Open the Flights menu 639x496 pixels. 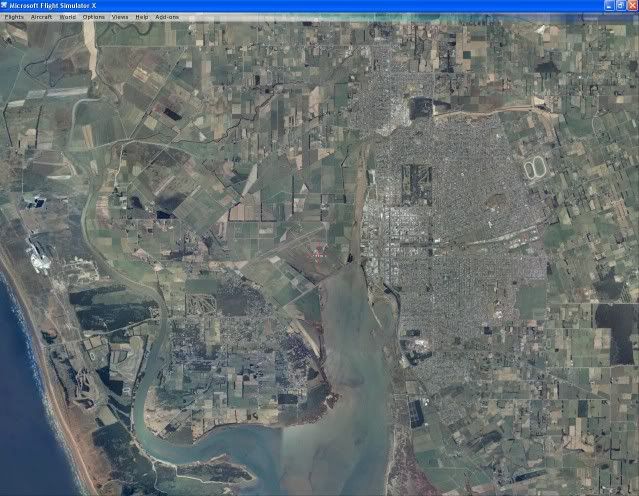pos(14,17)
